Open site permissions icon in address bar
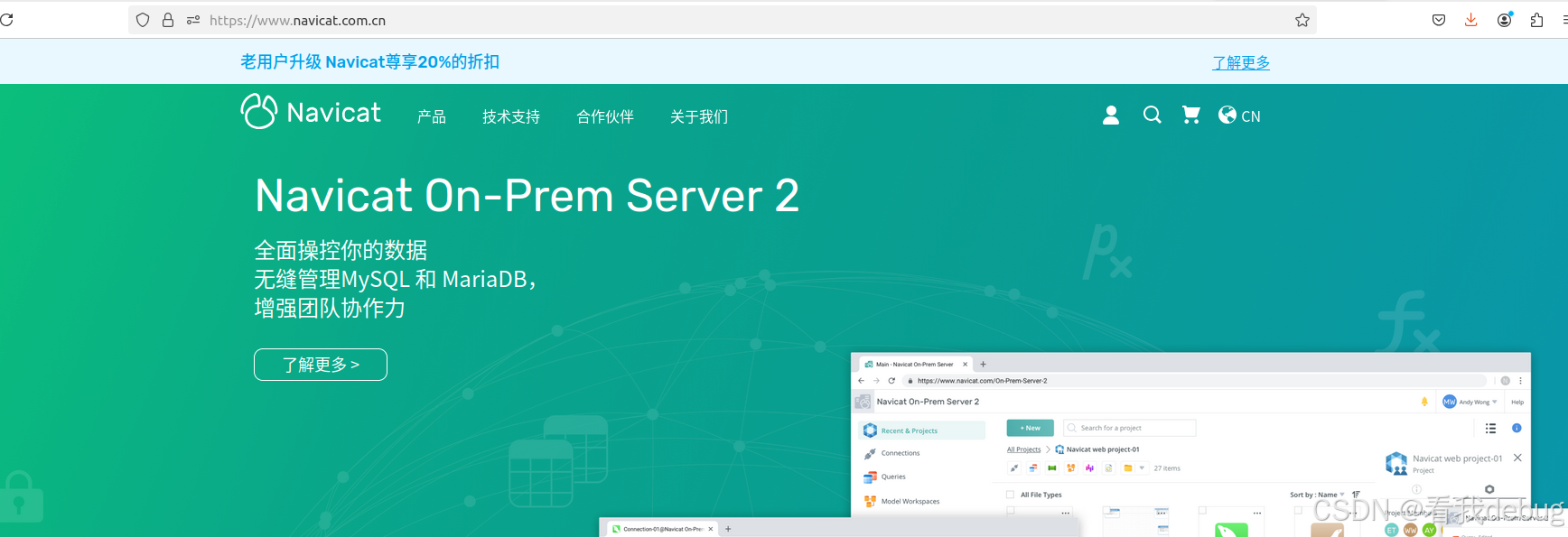The height and width of the screenshot is (537, 1568). (193, 20)
